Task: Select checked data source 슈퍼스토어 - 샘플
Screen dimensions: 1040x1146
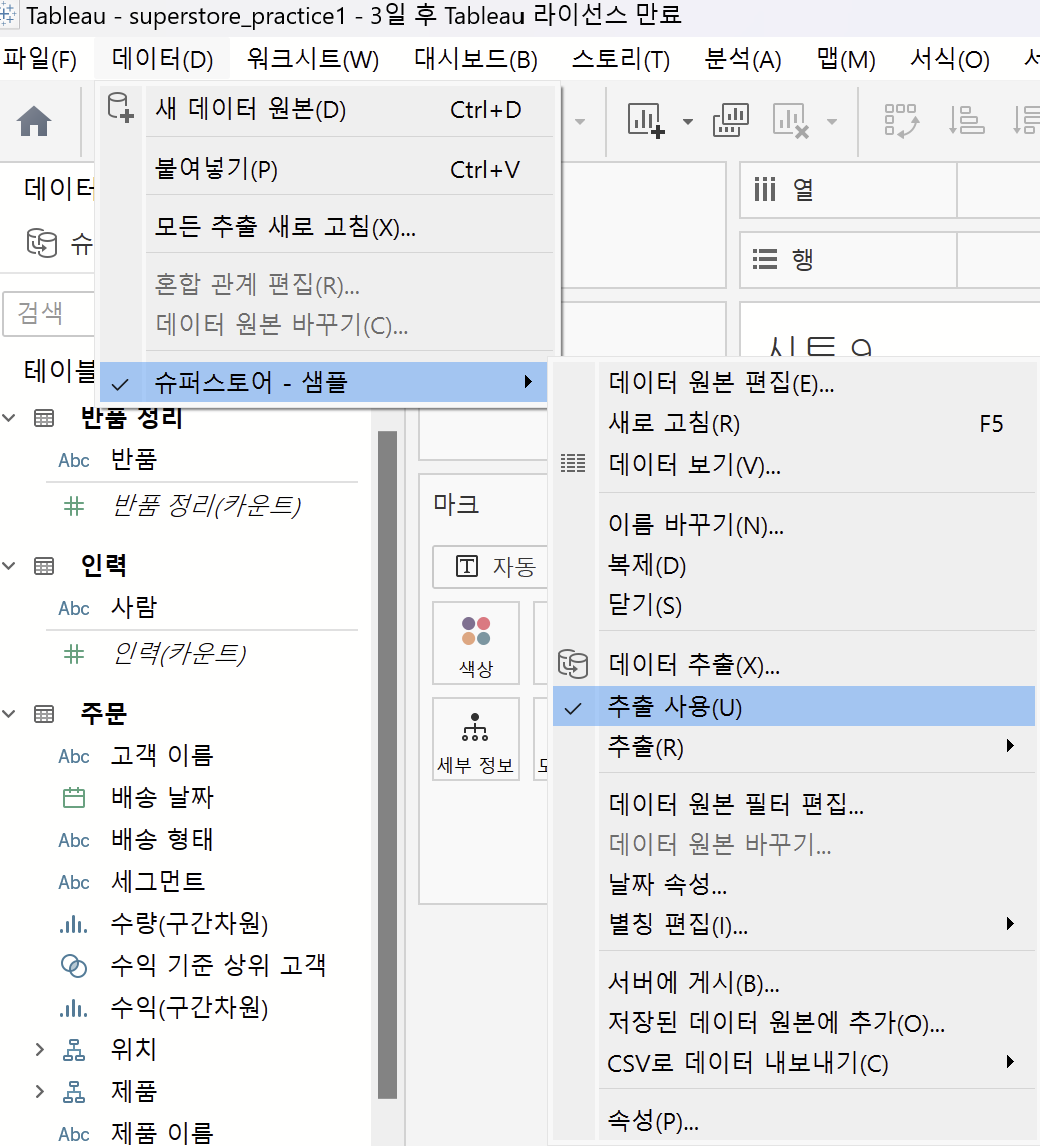Action: click(323, 382)
